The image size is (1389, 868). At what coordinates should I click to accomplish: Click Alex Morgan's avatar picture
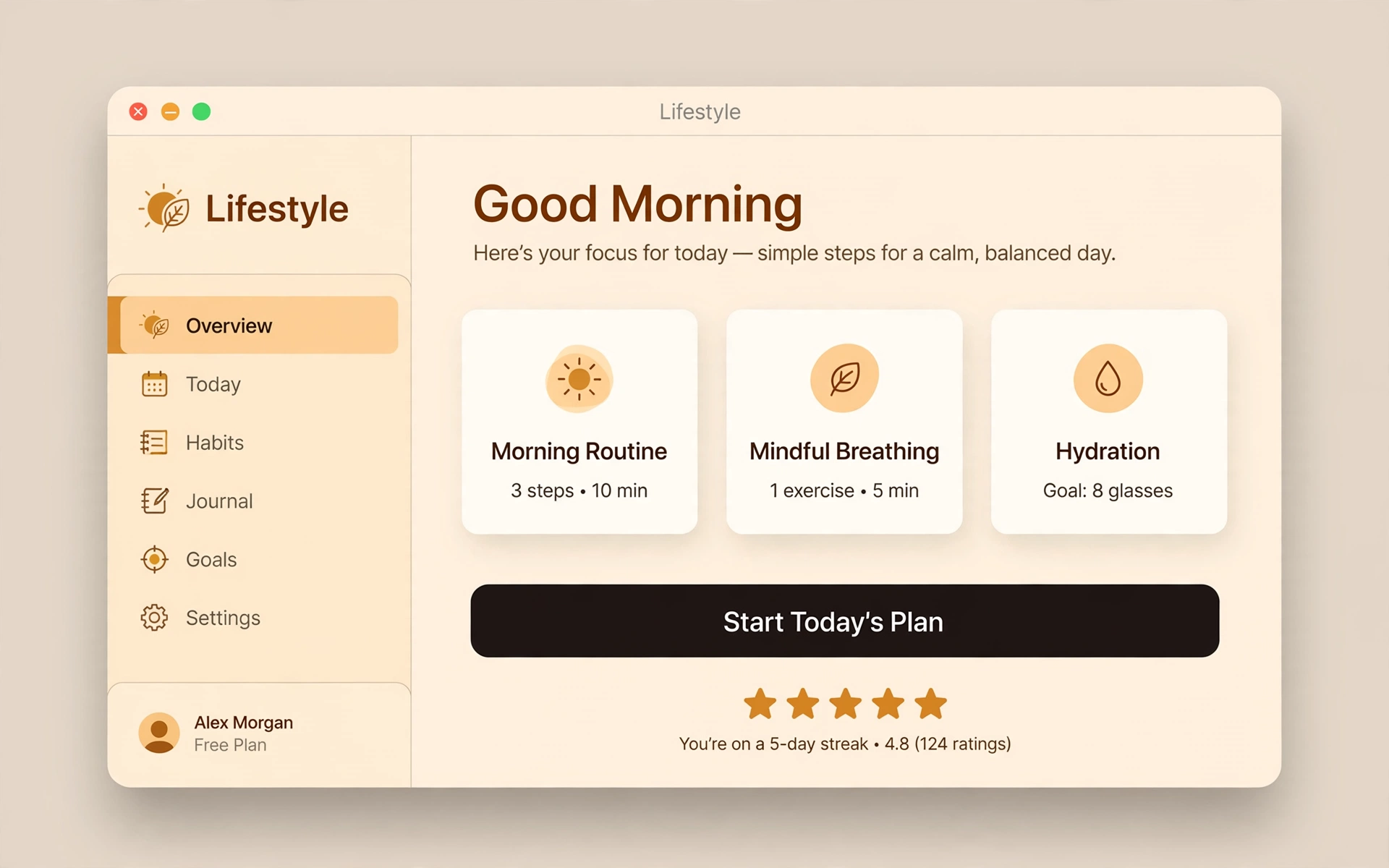(x=159, y=733)
